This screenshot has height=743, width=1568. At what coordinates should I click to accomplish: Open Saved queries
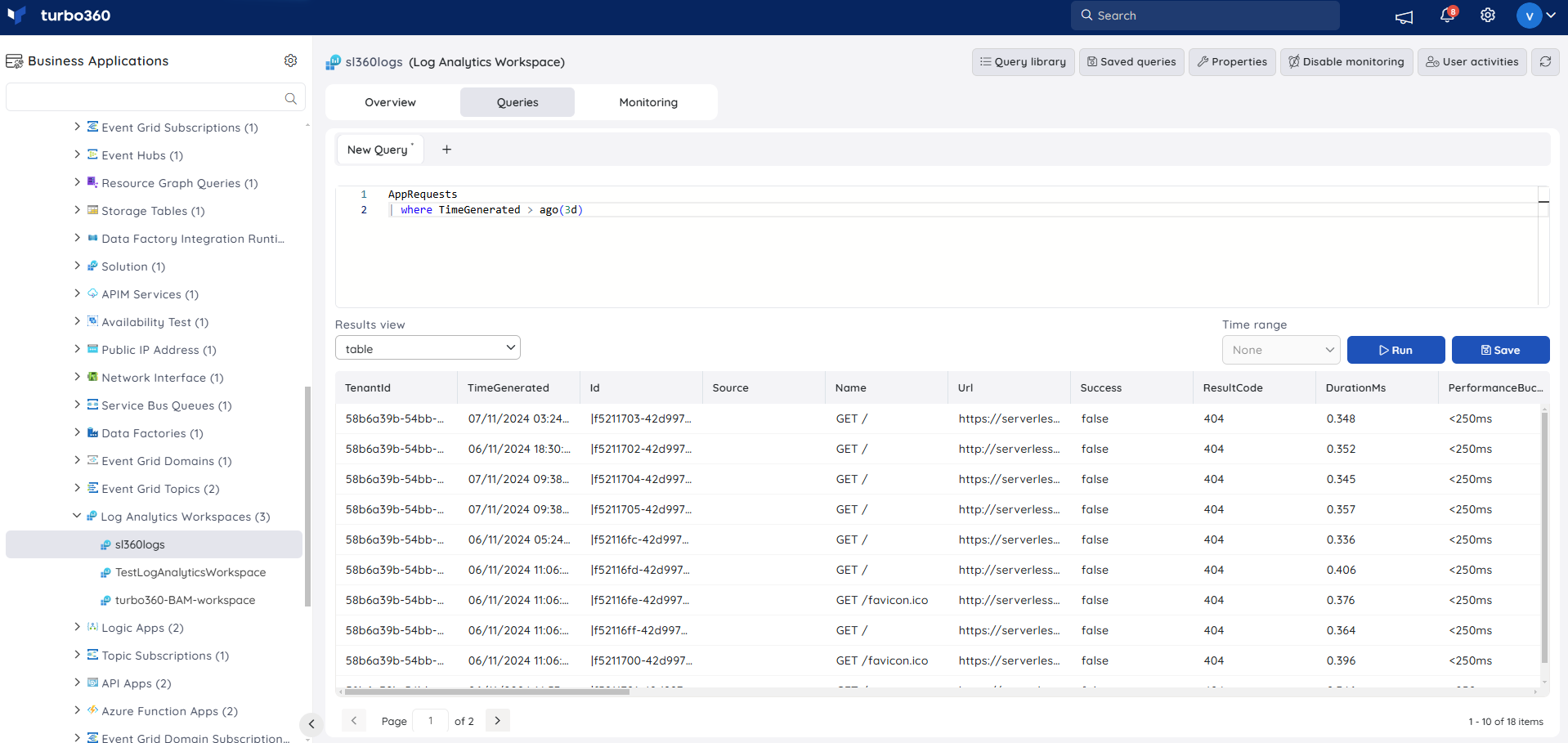tap(1131, 62)
